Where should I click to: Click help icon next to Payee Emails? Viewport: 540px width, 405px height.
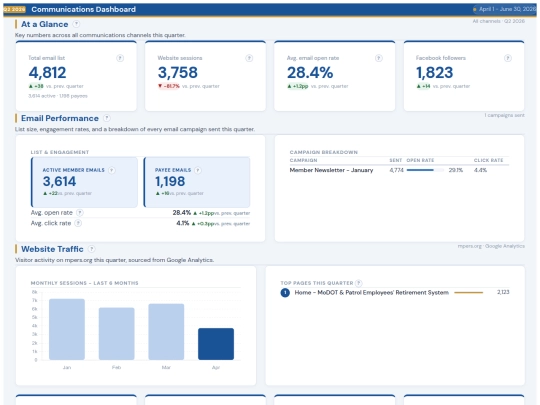coord(198,170)
